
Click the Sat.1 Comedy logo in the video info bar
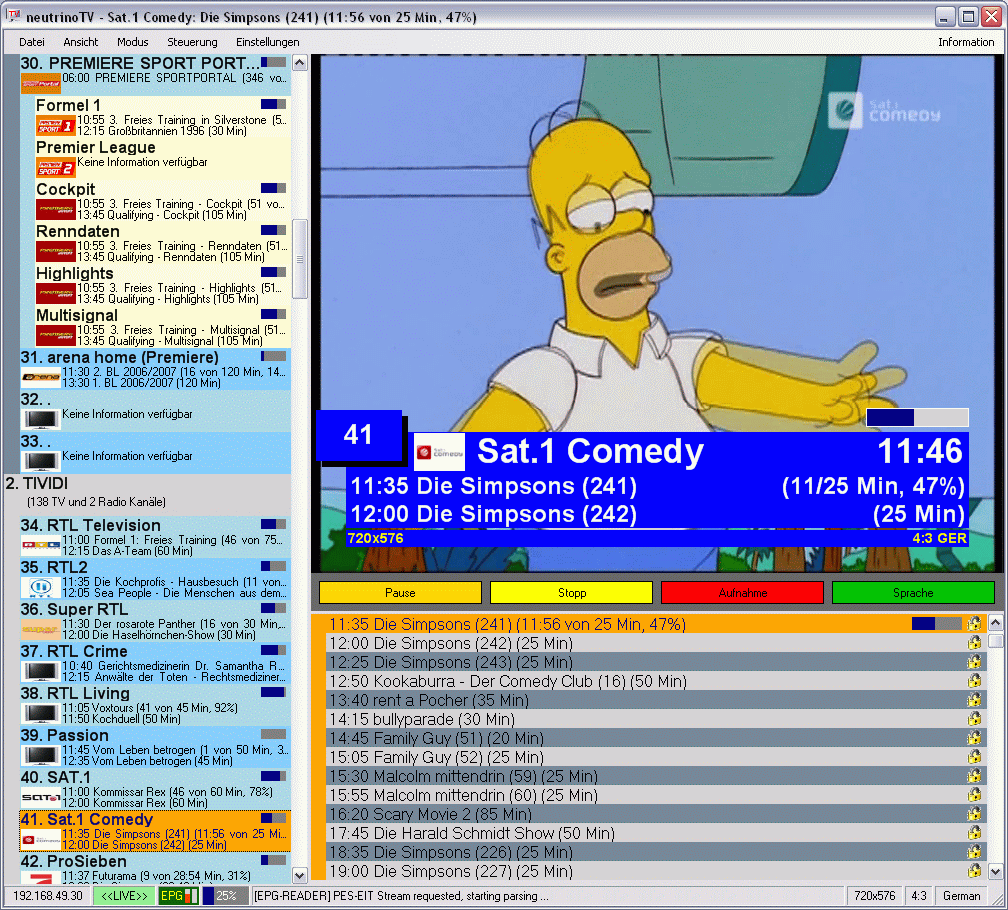click(439, 452)
